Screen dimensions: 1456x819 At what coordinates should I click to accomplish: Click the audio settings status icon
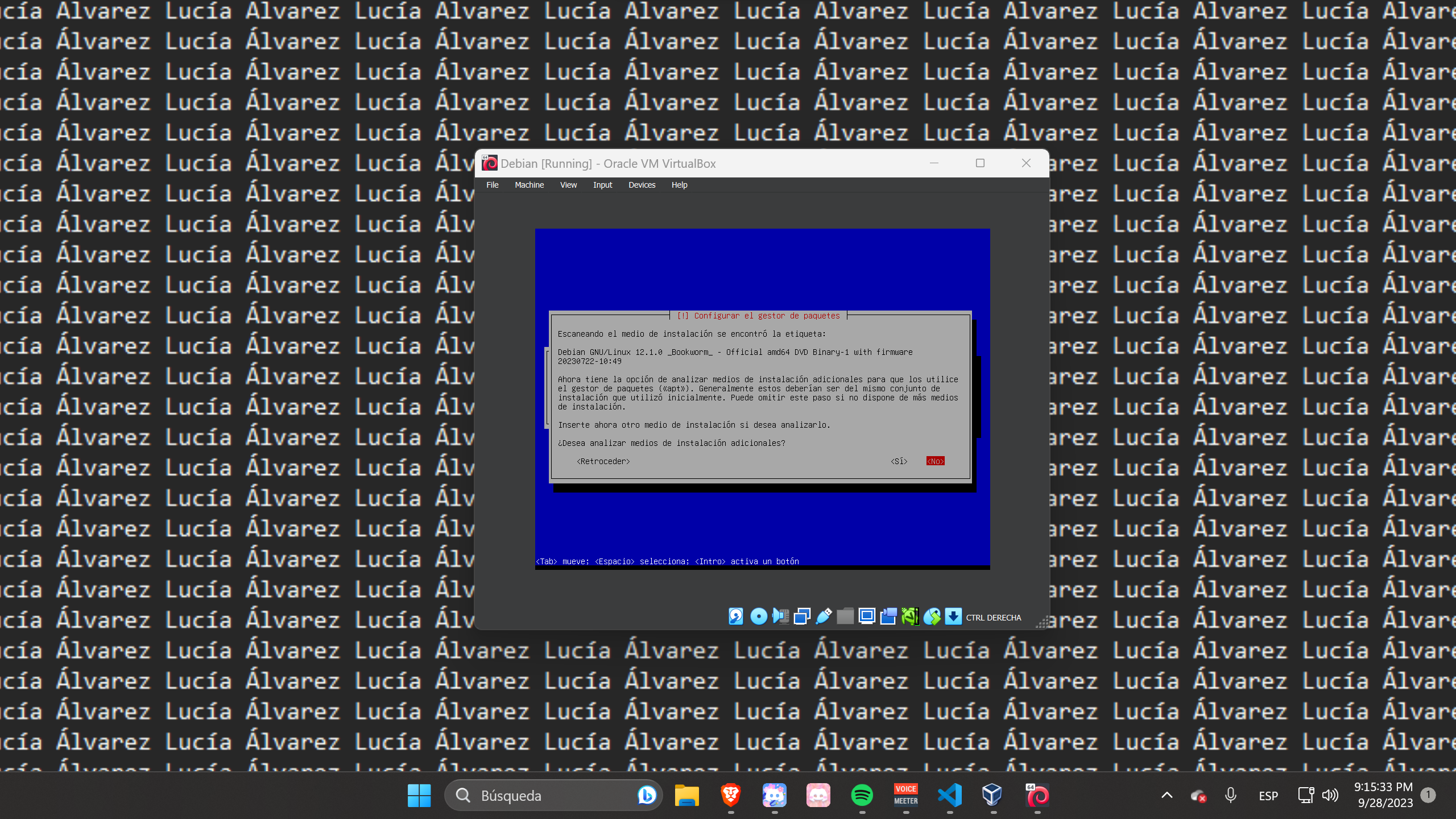pyautogui.click(x=780, y=617)
